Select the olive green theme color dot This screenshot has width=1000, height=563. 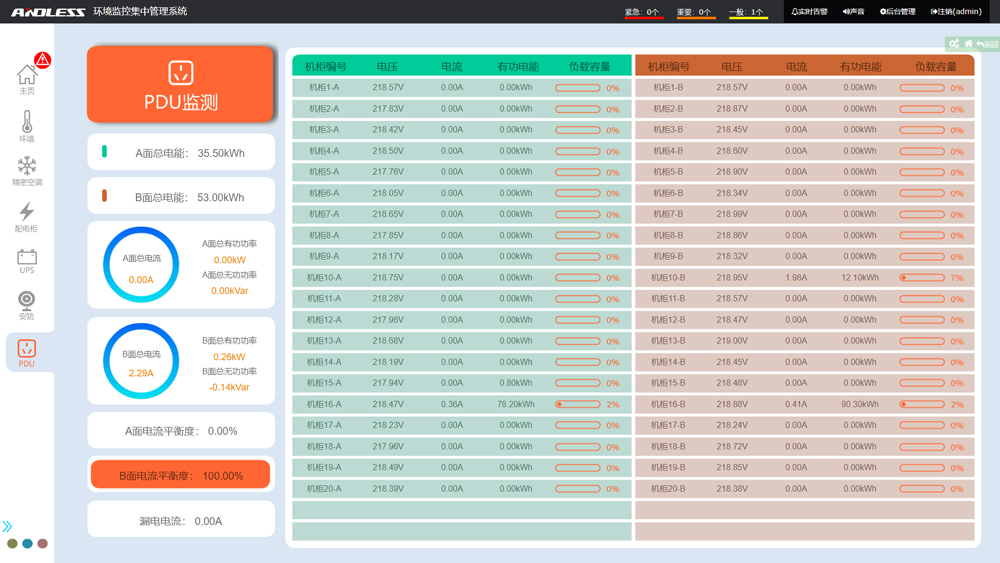coord(12,544)
